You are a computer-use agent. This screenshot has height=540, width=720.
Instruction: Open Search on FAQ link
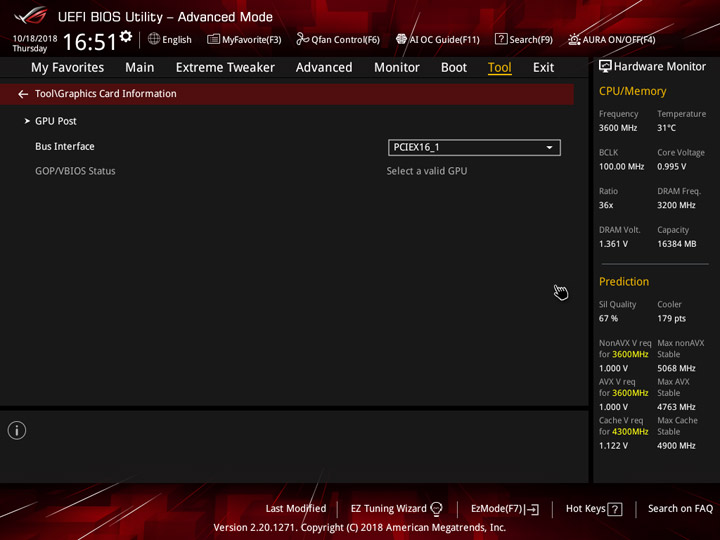click(680, 509)
